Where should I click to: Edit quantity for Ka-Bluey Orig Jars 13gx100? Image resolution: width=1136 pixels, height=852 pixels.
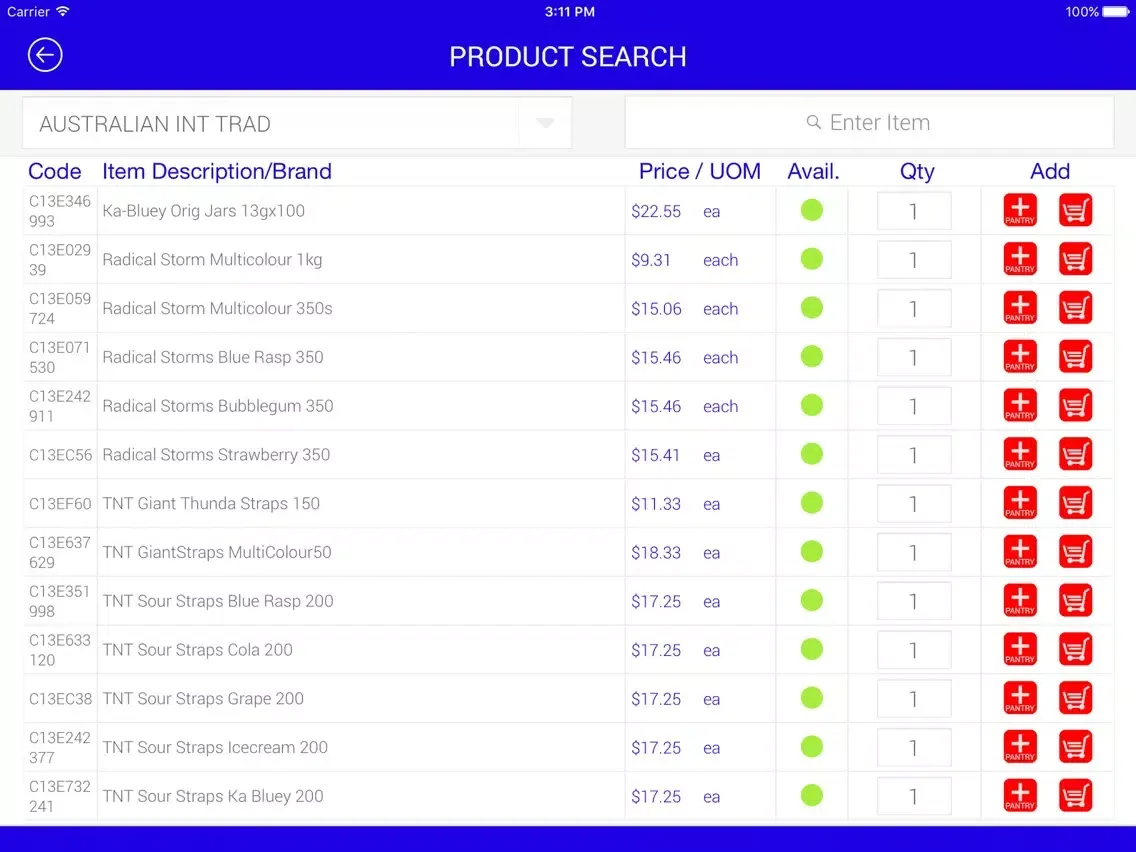(914, 211)
